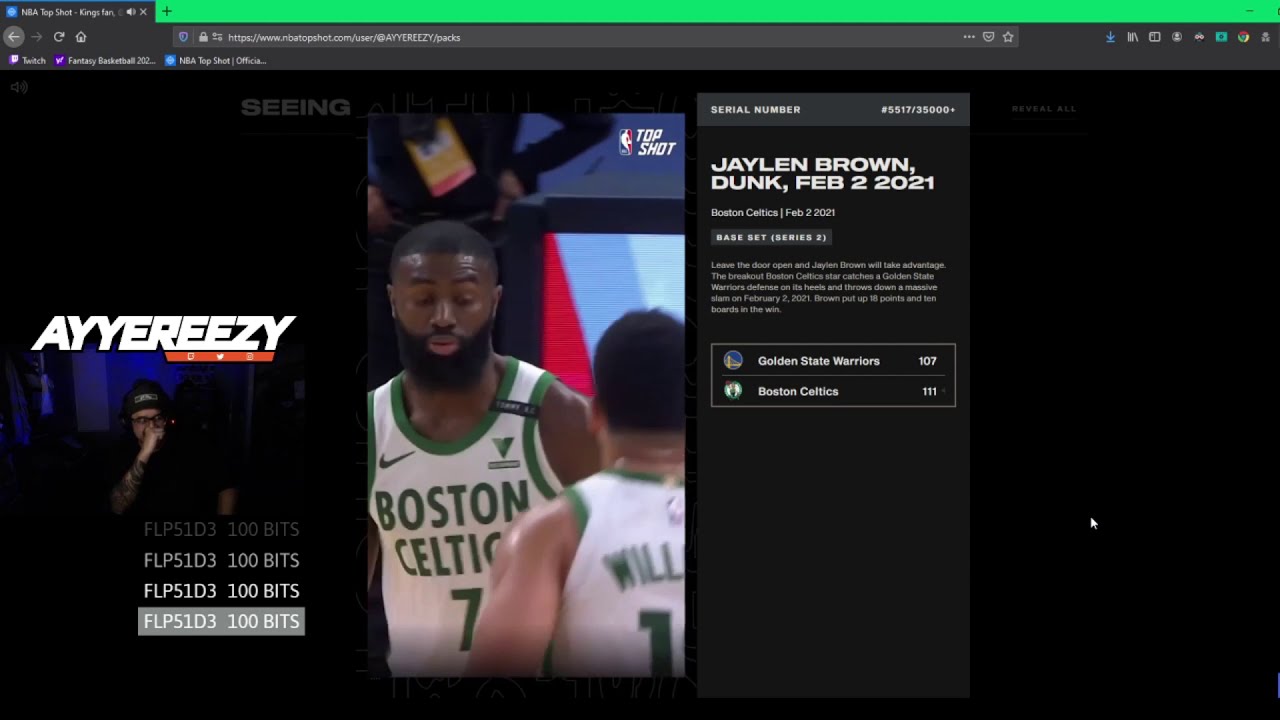Click the Golden State Warriors logo
This screenshot has width=1280, height=720.
click(733, 361)
